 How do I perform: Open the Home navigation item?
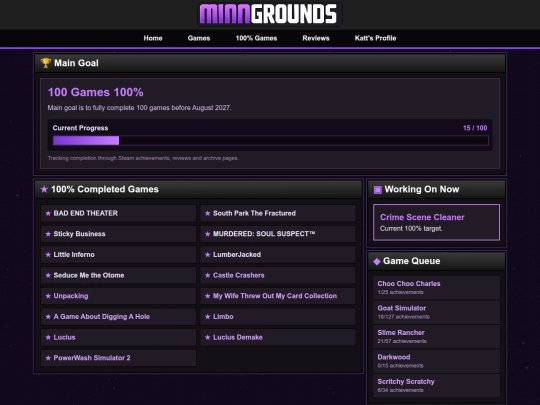point(153,38)
